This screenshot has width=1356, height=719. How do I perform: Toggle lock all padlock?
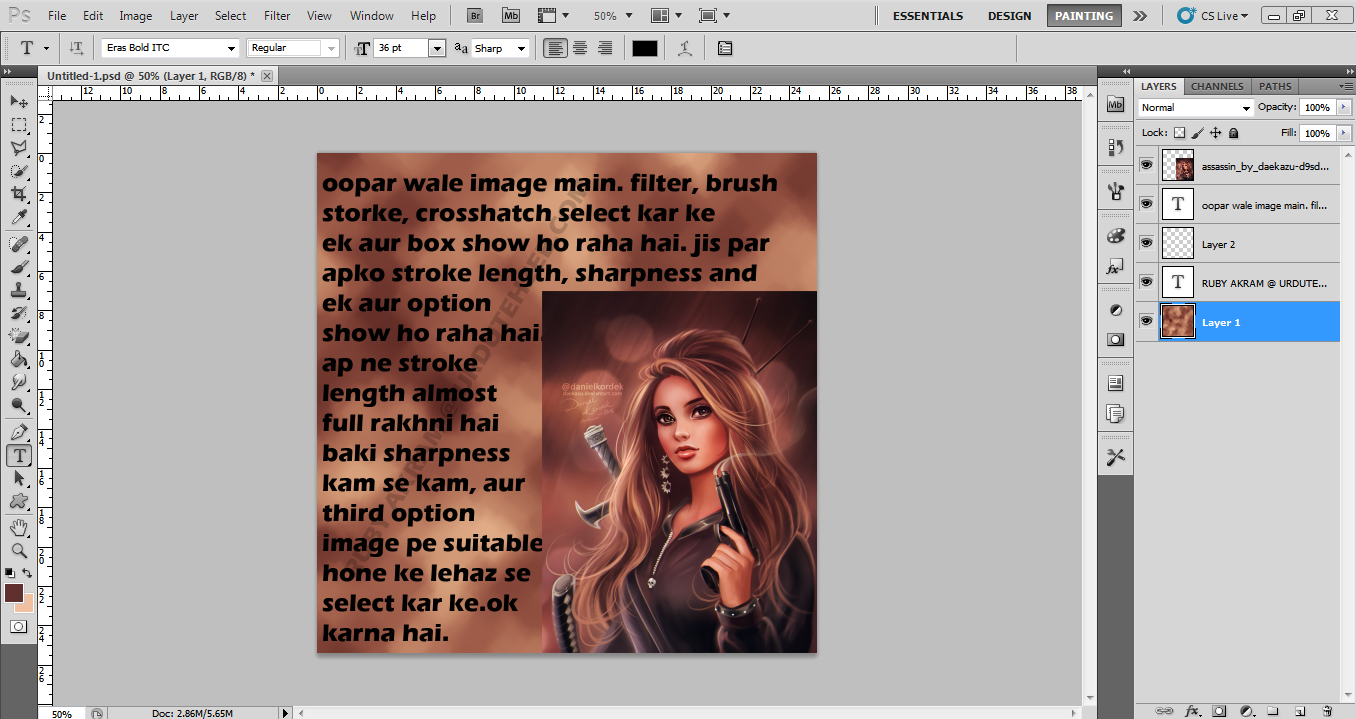coord(1233,133)
